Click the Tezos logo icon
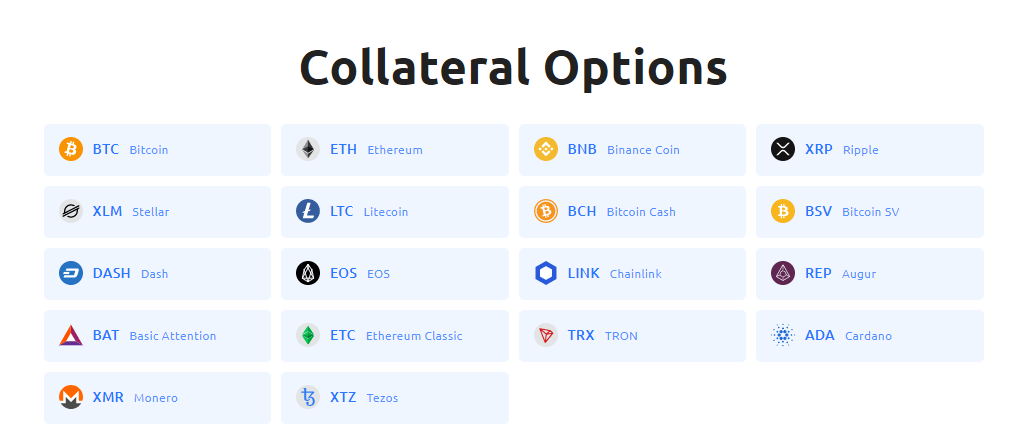The image size is (1018, 448). 308,397
